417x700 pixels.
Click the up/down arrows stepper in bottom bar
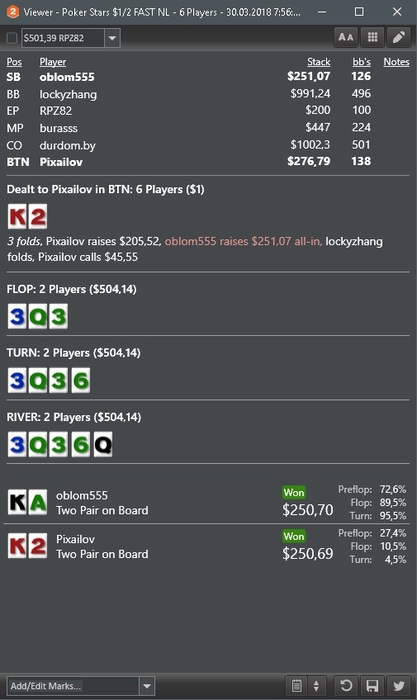coord(316,685)
